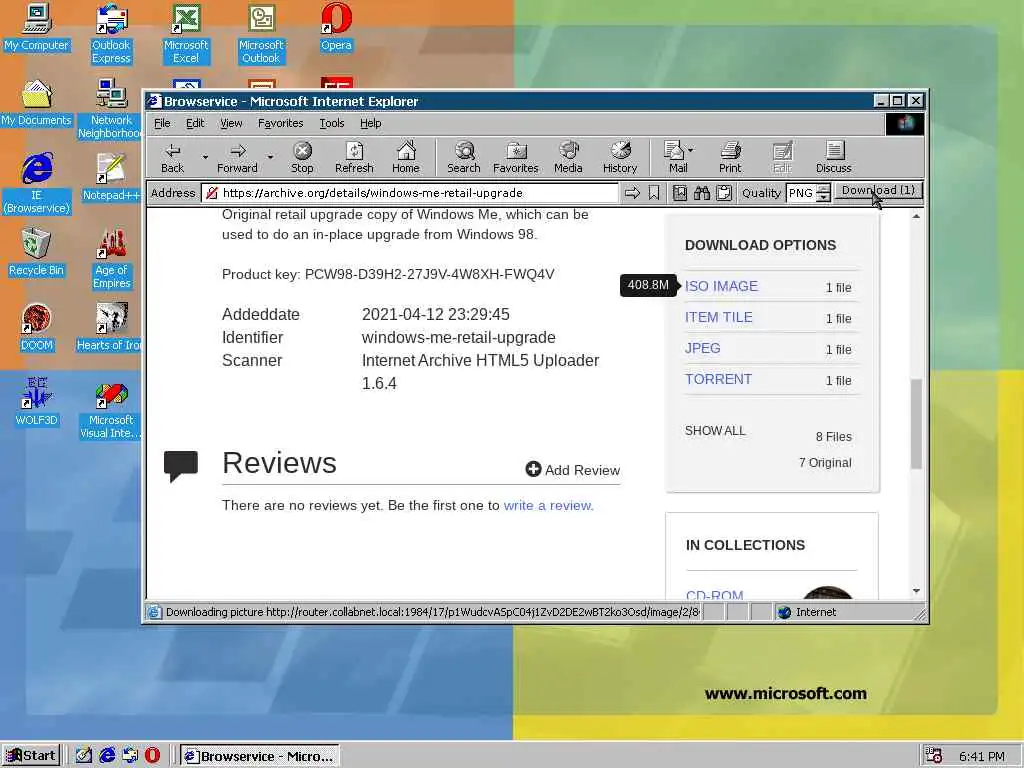Open the Edit menu

coord(195,123)
